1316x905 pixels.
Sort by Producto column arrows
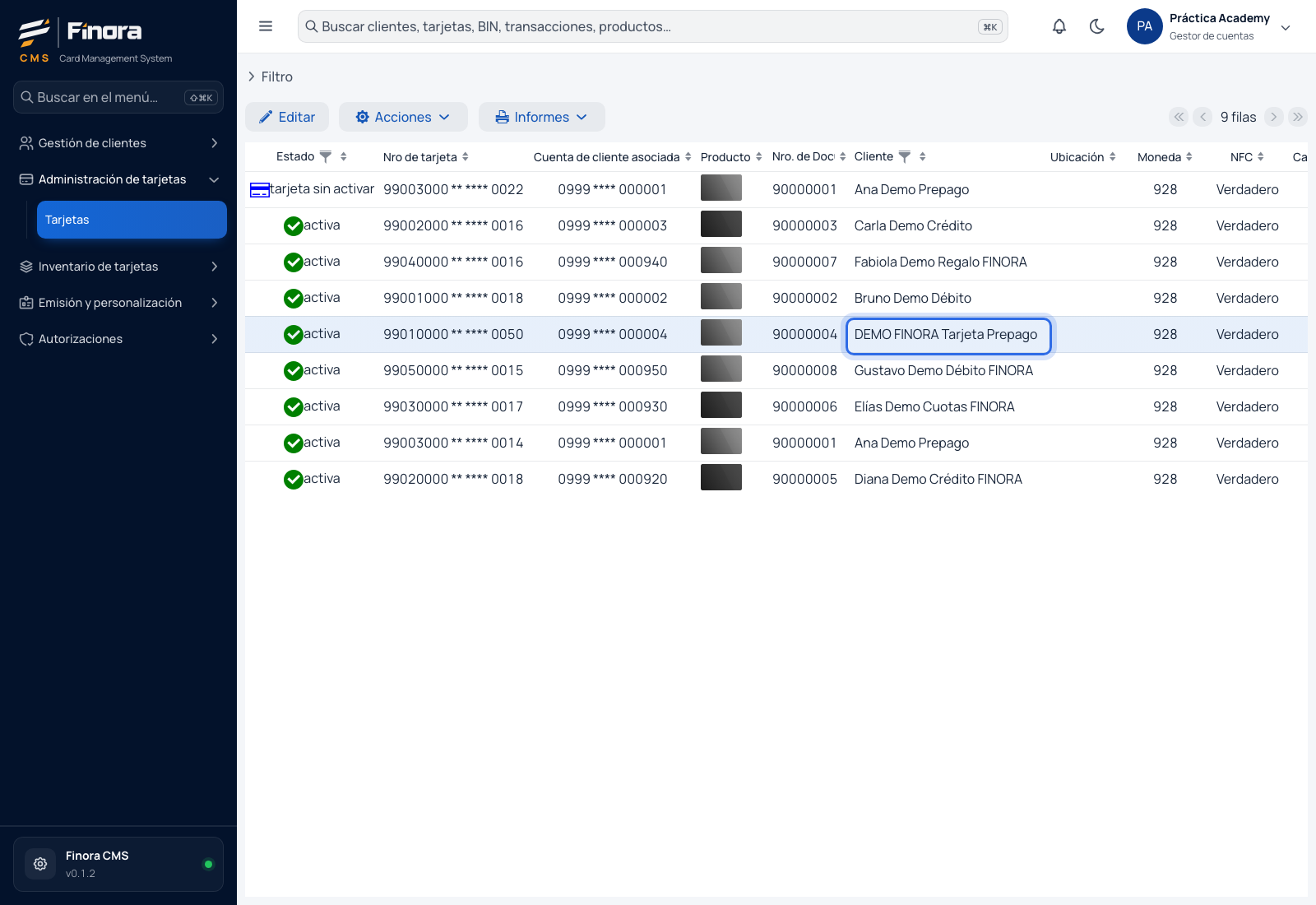[759, 156]
